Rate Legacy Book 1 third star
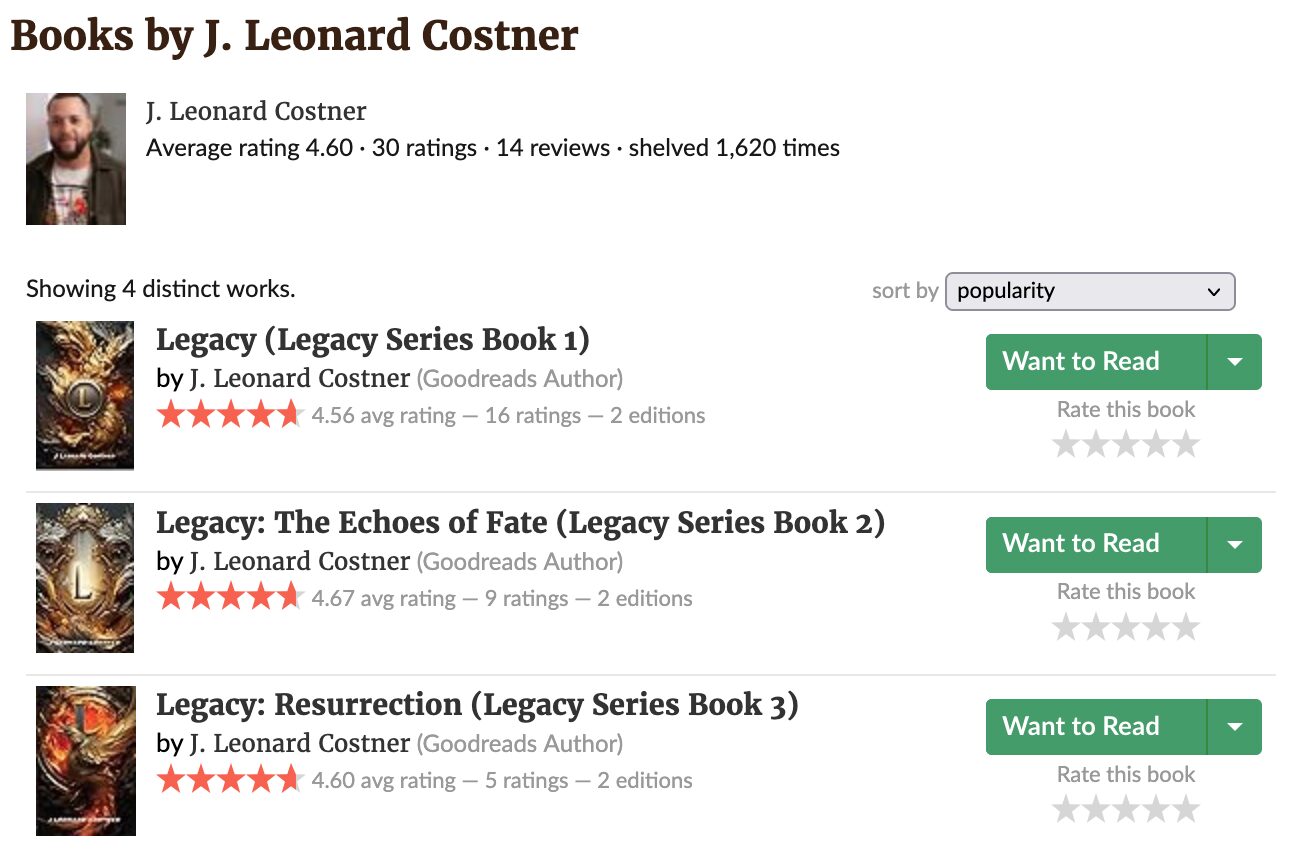Viewport: 1292px width, 850px height. coord(1126,444)
